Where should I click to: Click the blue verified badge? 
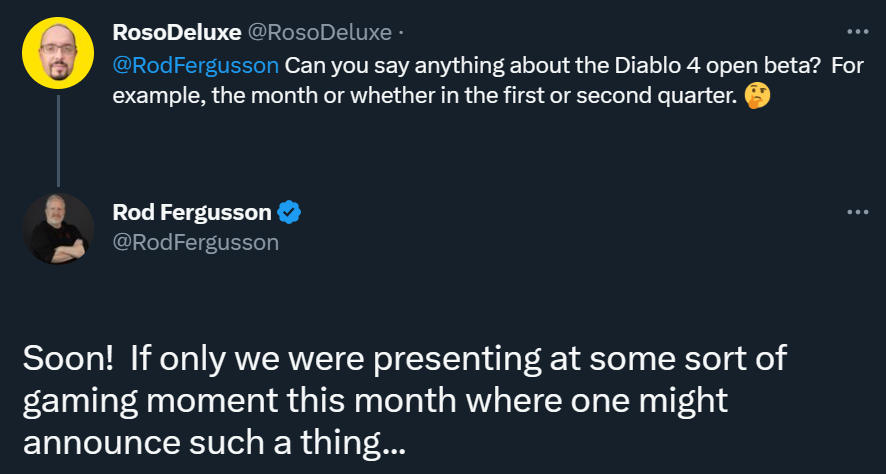pos(290,213)
